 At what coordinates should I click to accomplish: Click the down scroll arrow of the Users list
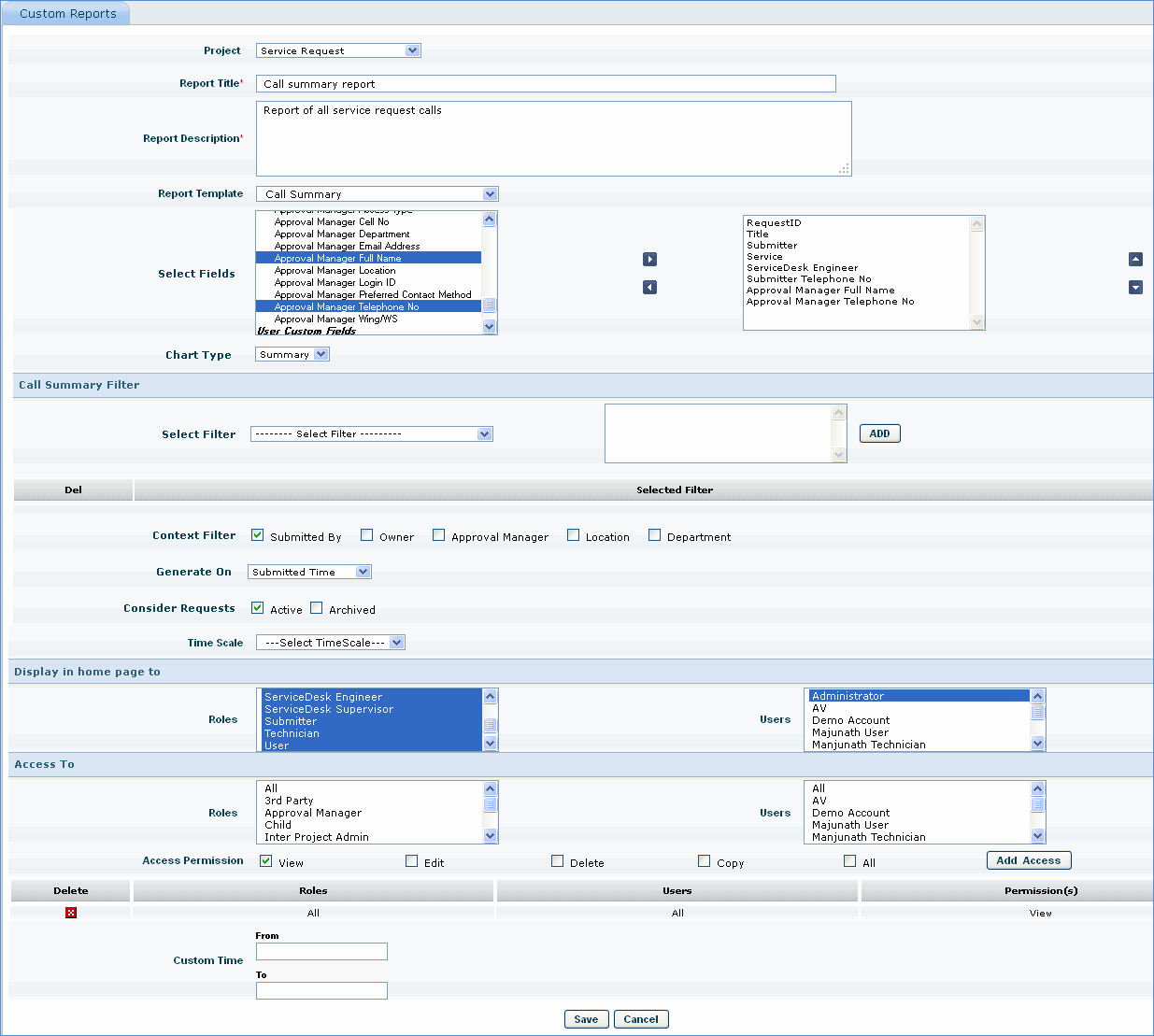click(x=1037, y=743)
